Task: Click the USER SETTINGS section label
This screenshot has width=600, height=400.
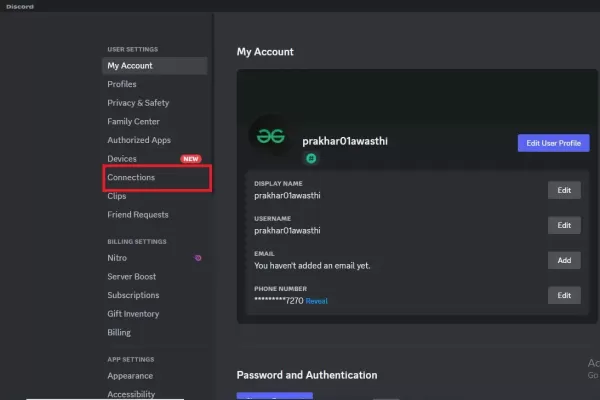Action: pyautogui.click(x=133, y=49)
